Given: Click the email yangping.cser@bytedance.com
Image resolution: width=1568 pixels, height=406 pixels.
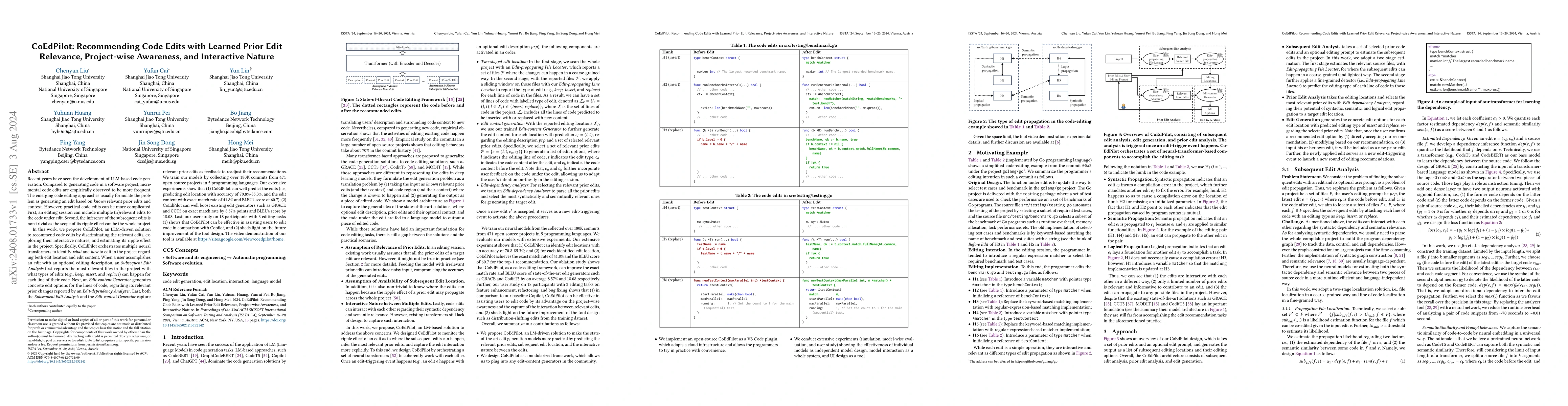Looking at the screenshot, I should click(72, 161).
